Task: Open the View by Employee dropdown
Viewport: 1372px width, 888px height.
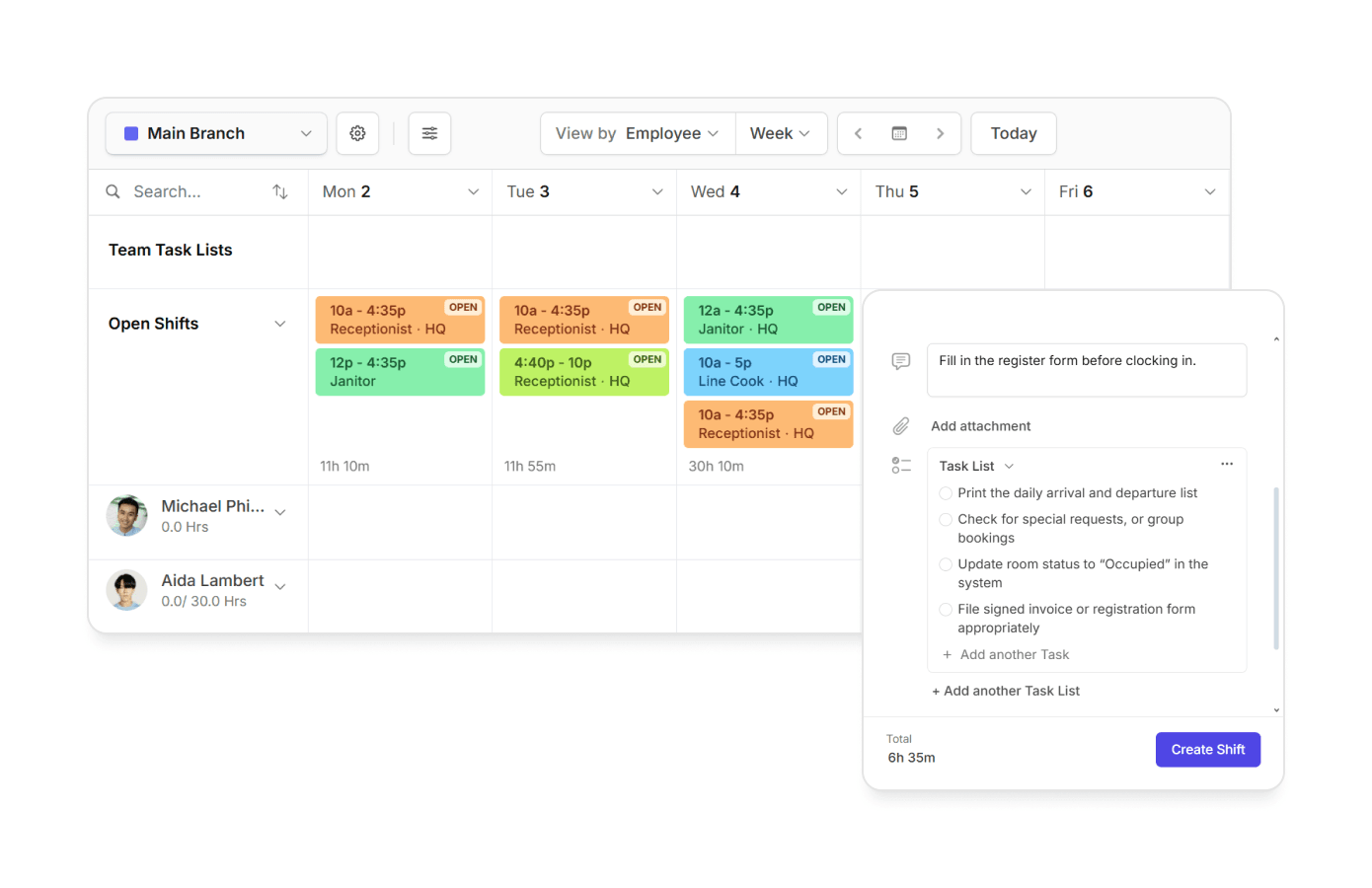Action: (638, 133)
